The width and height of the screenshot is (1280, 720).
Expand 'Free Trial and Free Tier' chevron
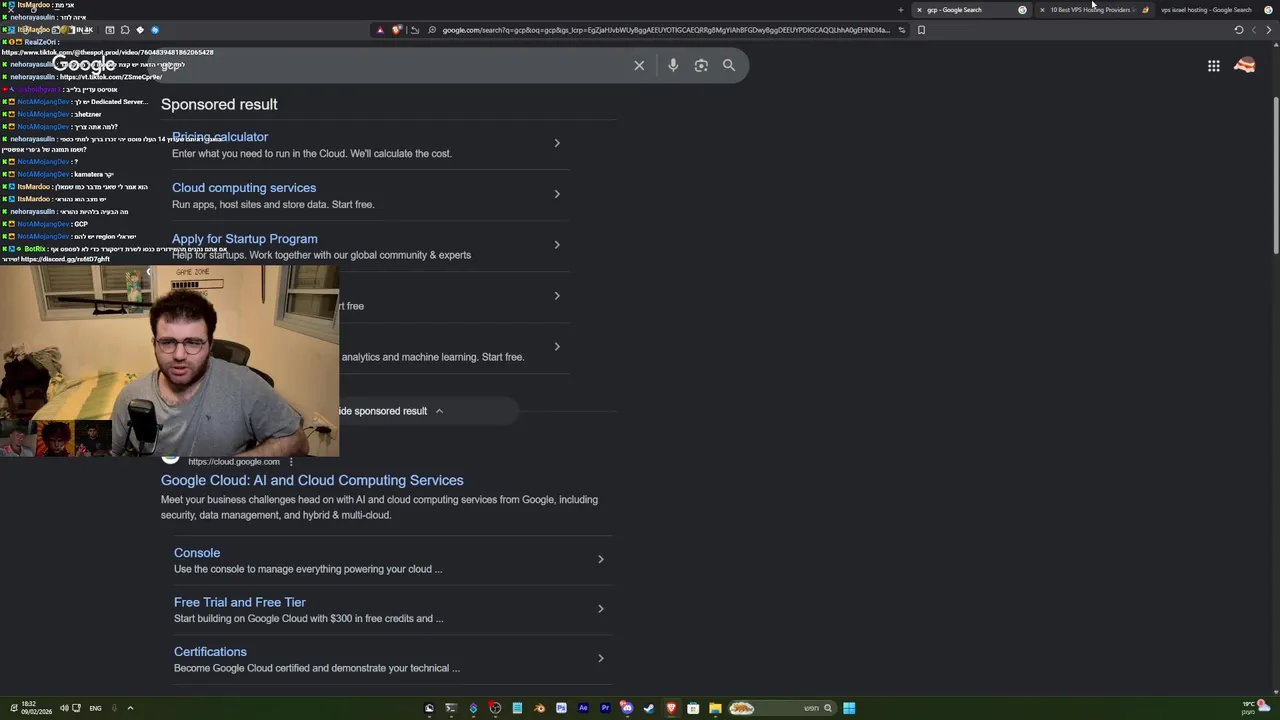coord(600,609)
